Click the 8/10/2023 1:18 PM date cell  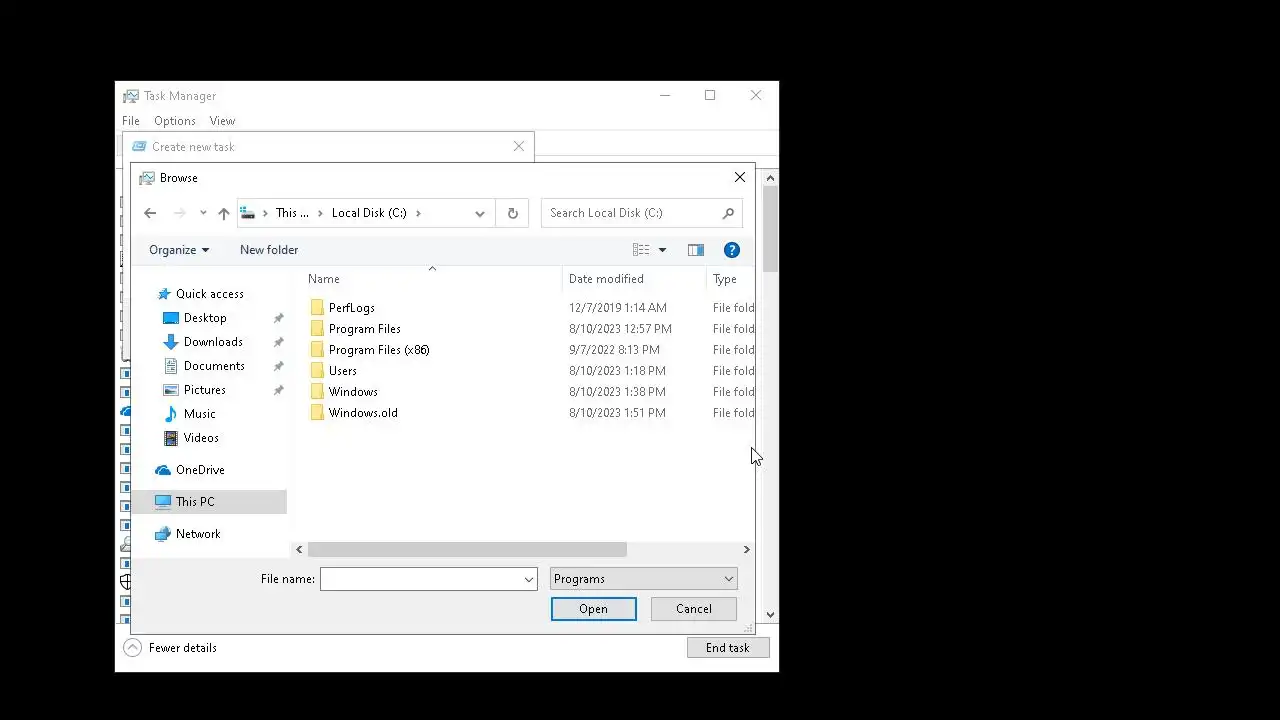pos(618,371)
